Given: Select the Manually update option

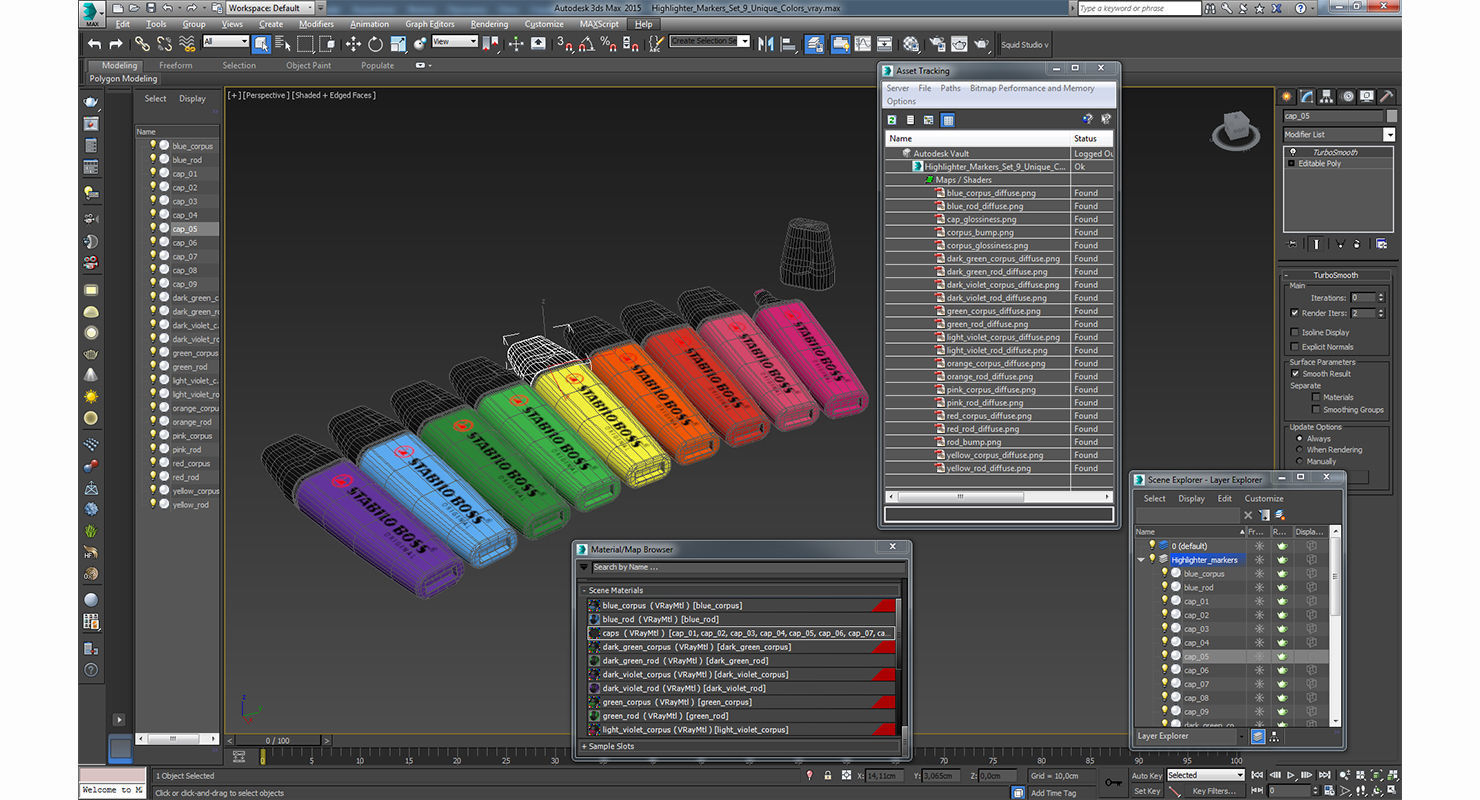Looking at the screenshot, I should click(1300, 462).
